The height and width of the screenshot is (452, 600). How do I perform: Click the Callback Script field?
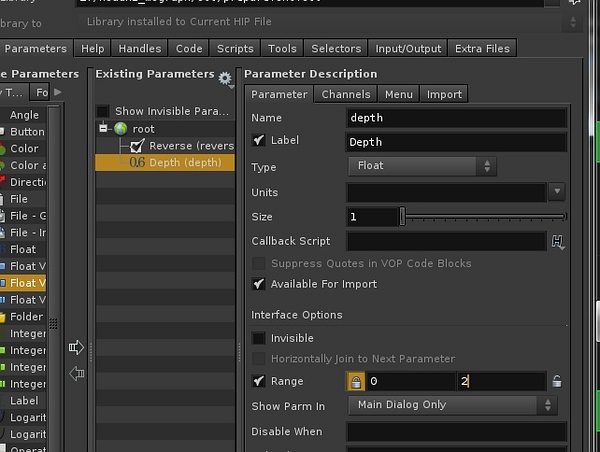446,241
